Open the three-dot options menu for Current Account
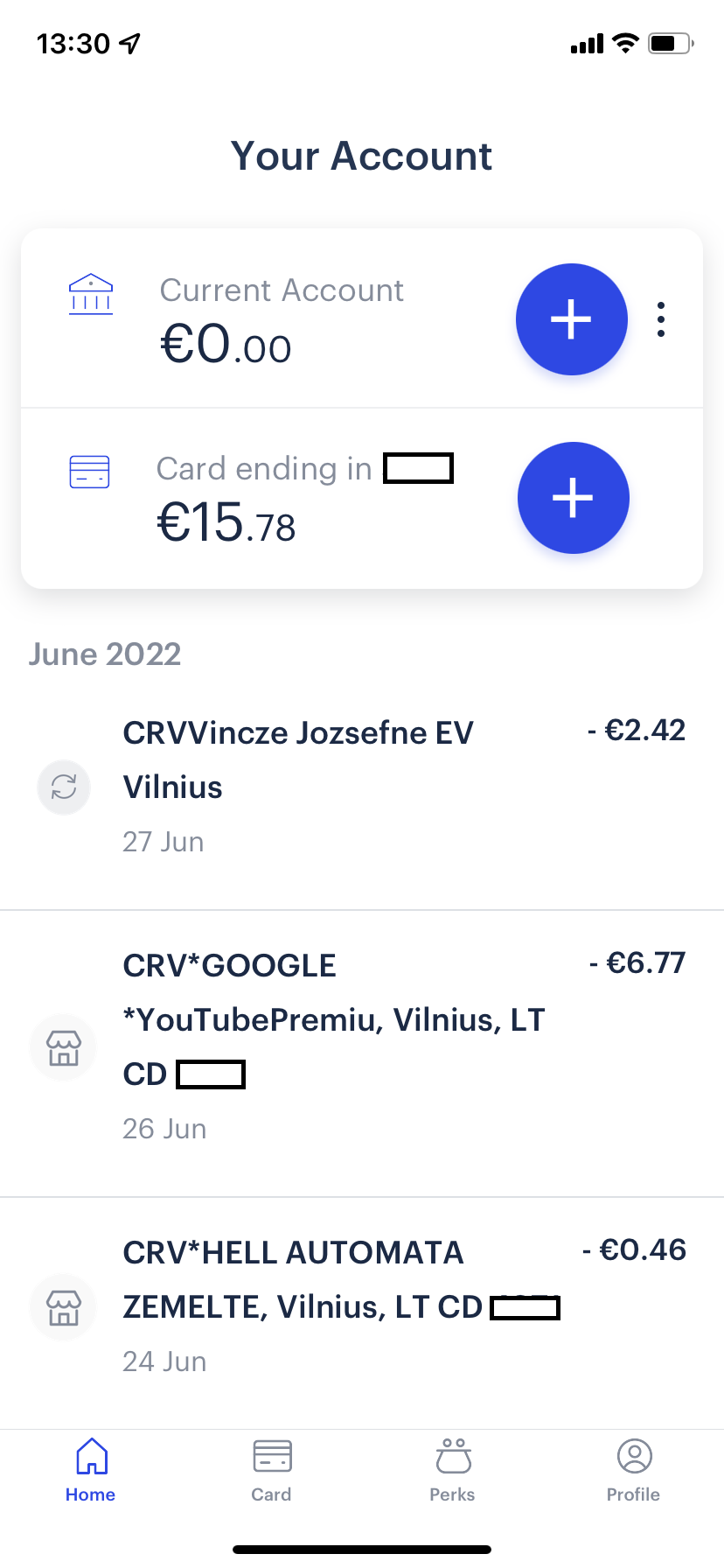724x1568 pixels. coord(661,319)
